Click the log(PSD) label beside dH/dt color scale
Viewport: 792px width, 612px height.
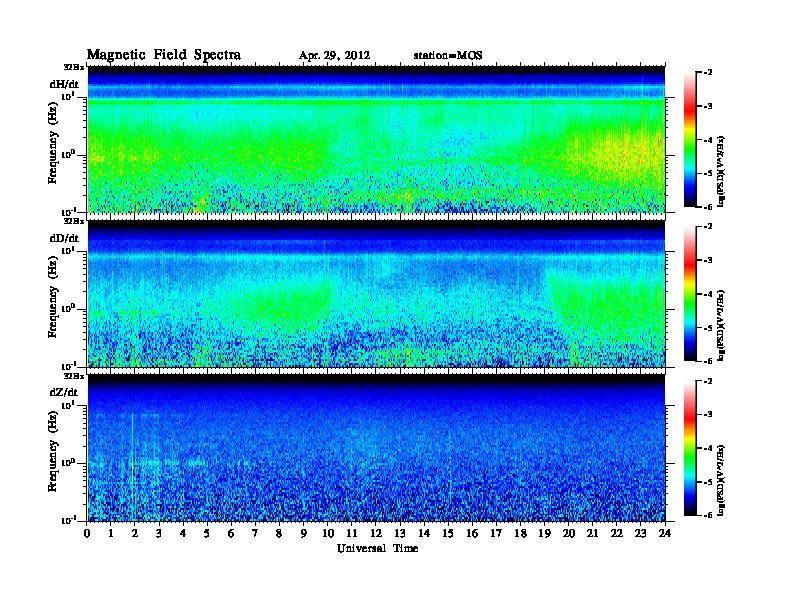coord(721,171)
